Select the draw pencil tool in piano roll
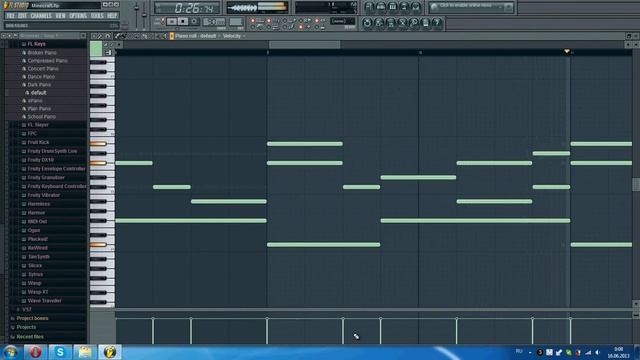The width and height of the screenshot is (640, 360). coord(118,36)
